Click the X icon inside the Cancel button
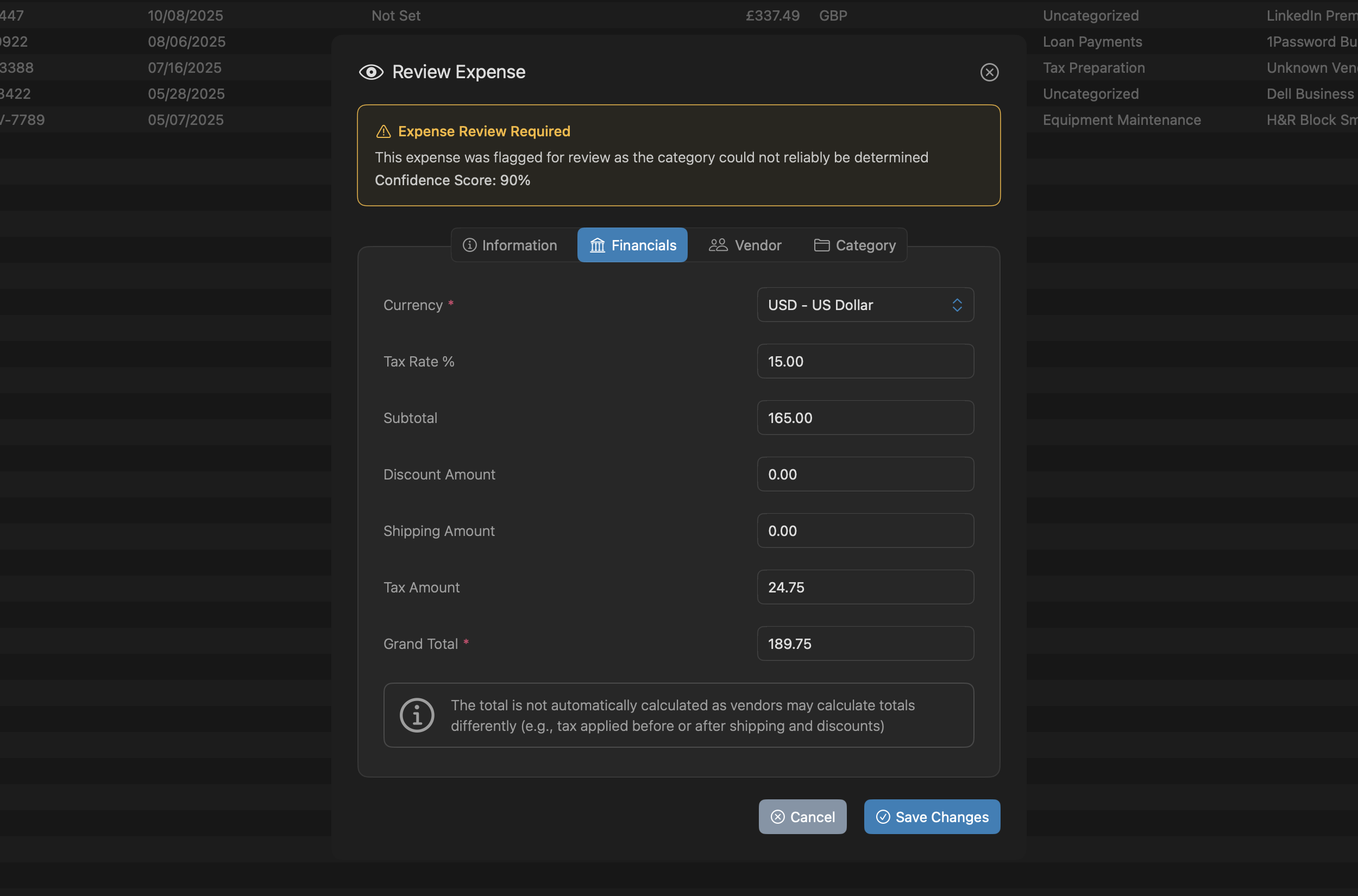Screen dimensions: 1358x896 778,817
